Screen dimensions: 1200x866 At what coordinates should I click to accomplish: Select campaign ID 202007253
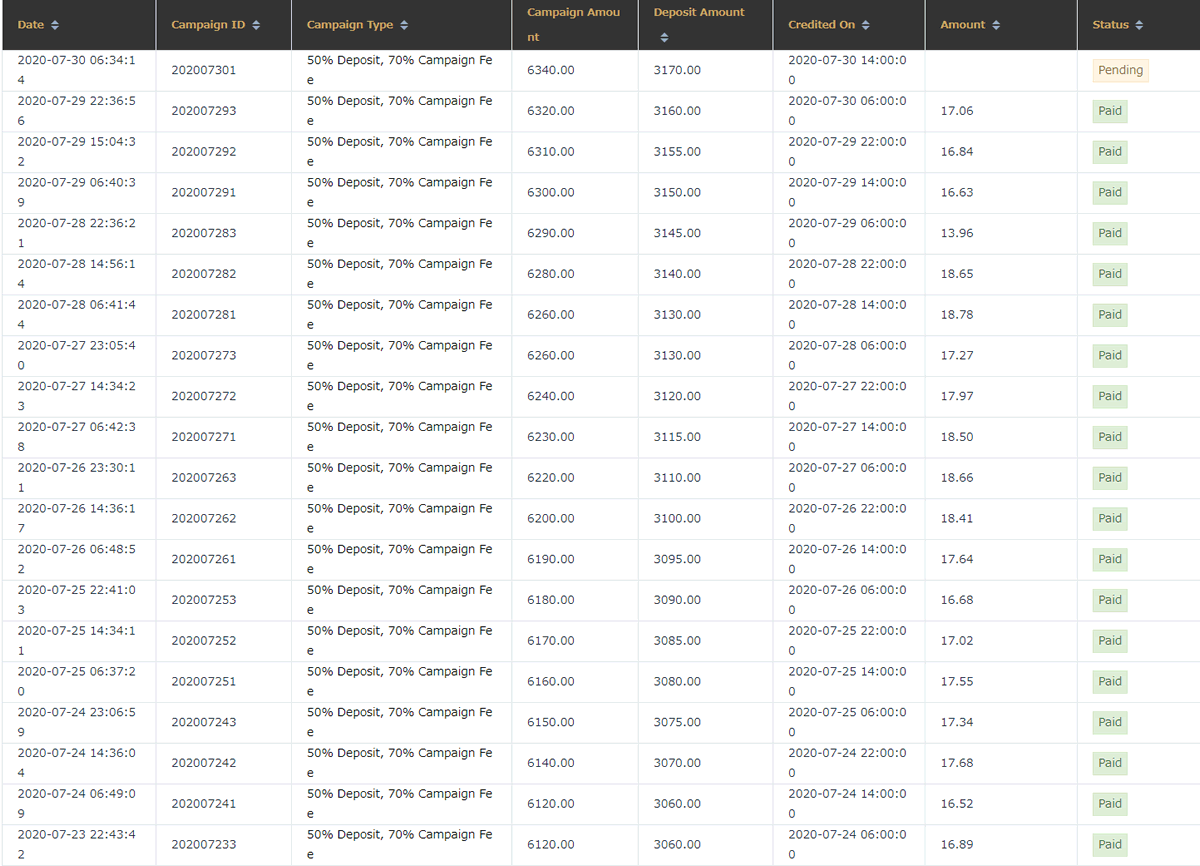(204, 600)
